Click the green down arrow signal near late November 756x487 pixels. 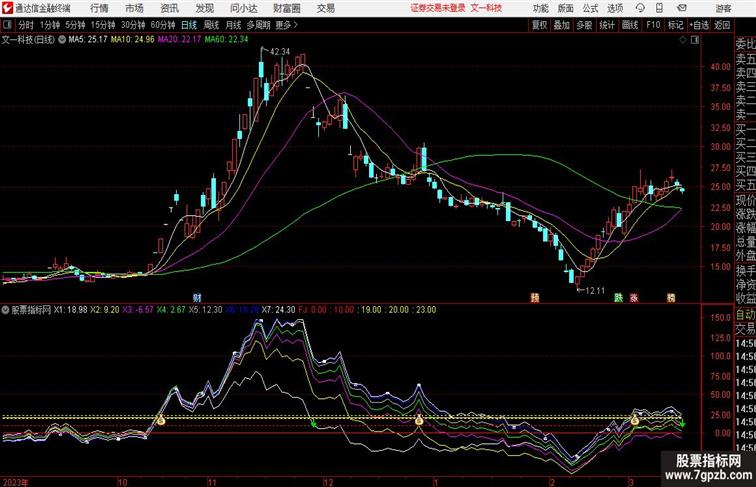pyautogui.click(x=314, y=424)
